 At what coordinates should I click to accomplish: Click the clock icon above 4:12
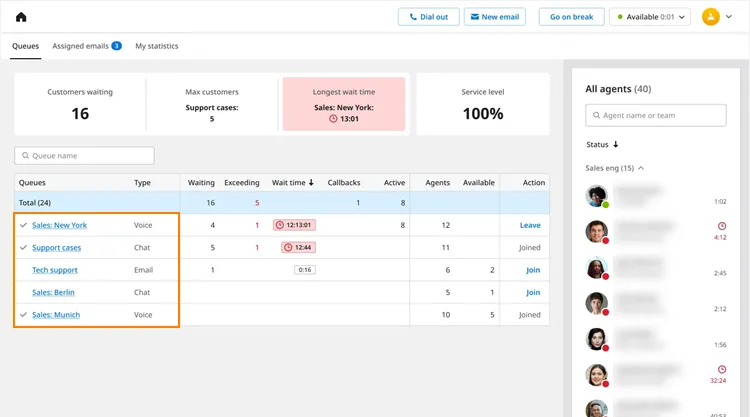pos(722,226)
